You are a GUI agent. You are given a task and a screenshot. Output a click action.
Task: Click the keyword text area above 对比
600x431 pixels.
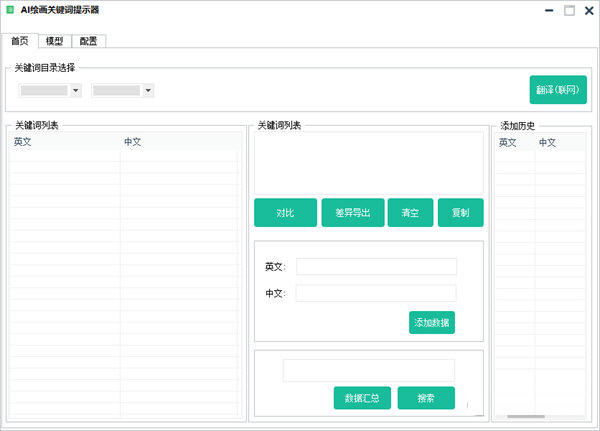[369, 163]
